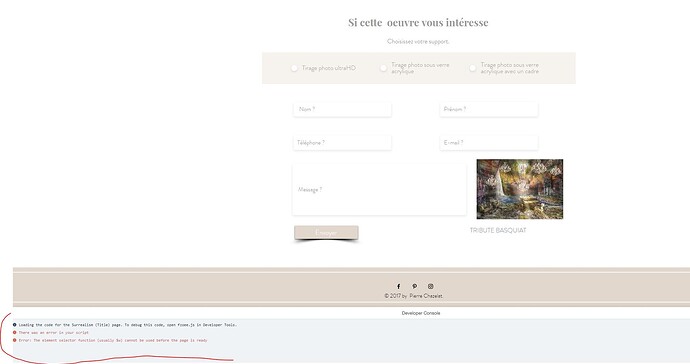Screen dimensions: 690x364
Task: Click the '© 2017 by Pierre Chazelet' copyright text
Action: (x=413, y=296)
